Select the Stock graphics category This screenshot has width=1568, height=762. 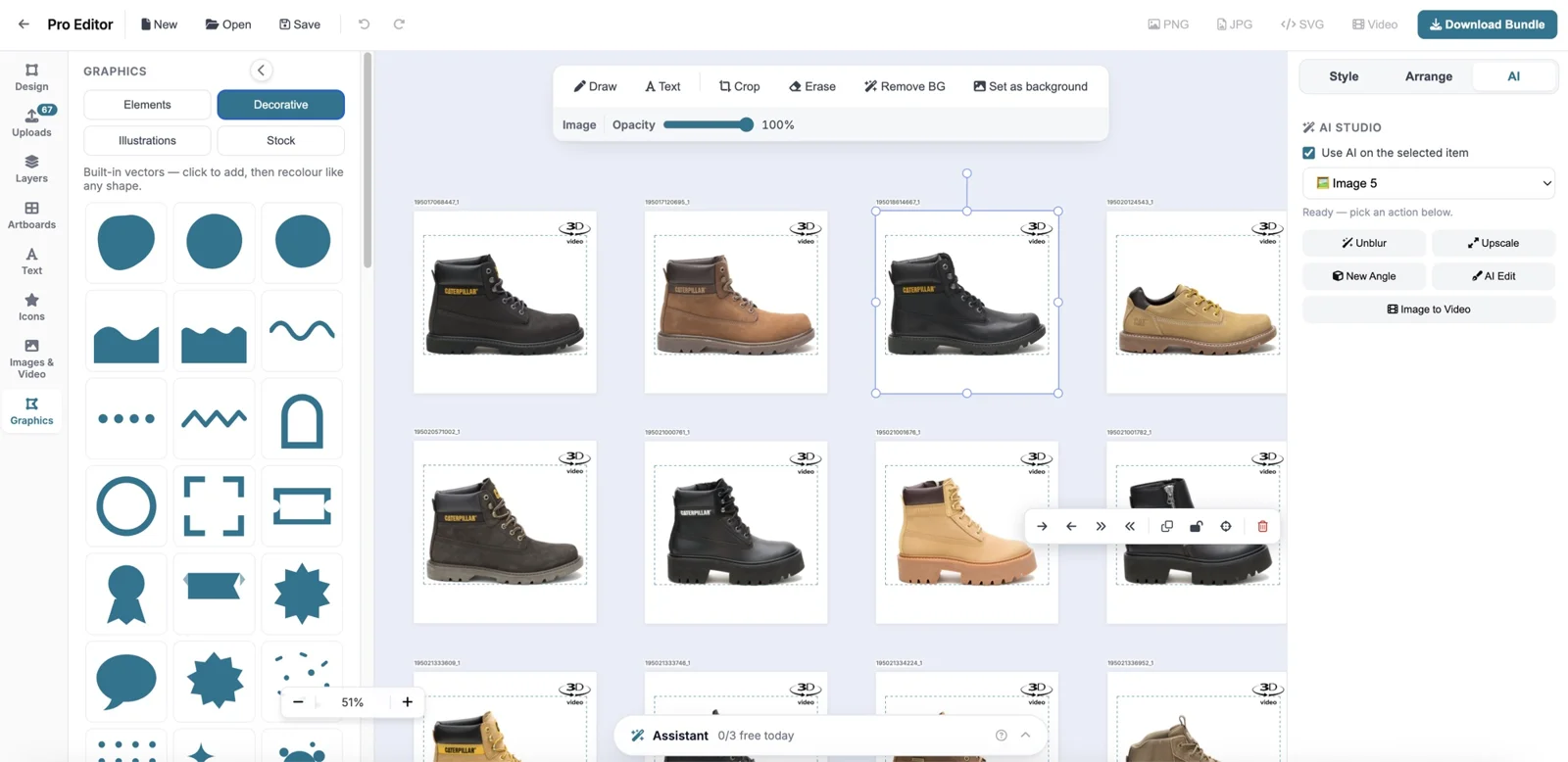[280, 141]
